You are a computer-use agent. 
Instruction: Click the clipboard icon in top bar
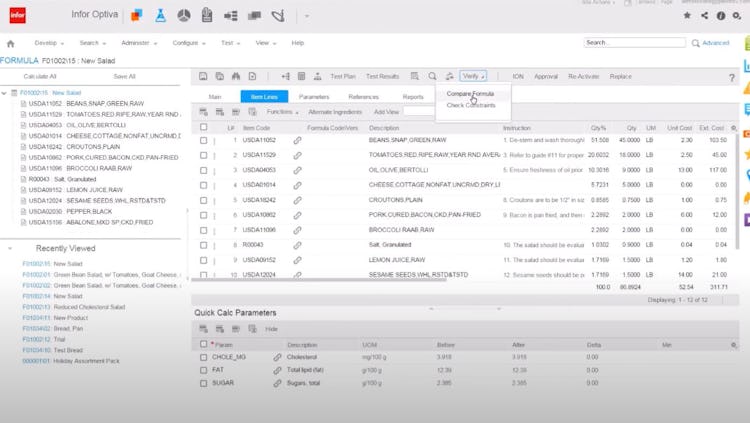click(x=207, y=15)
